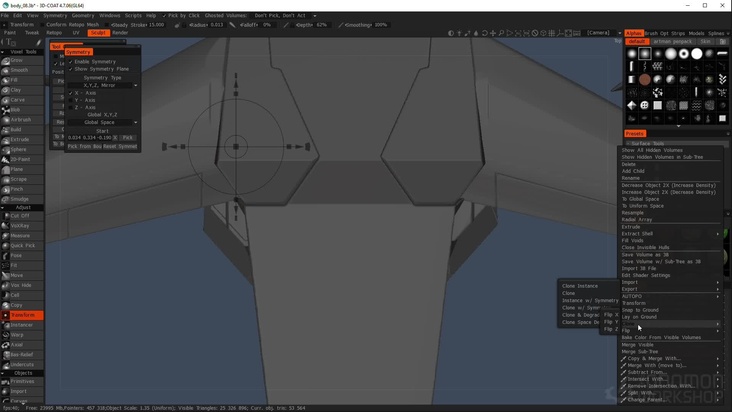The width and height of the screenshot is (732, 412).
Task: Open Ghosted Volumes Don't Pick dropdown
Action: coord(285,15)
